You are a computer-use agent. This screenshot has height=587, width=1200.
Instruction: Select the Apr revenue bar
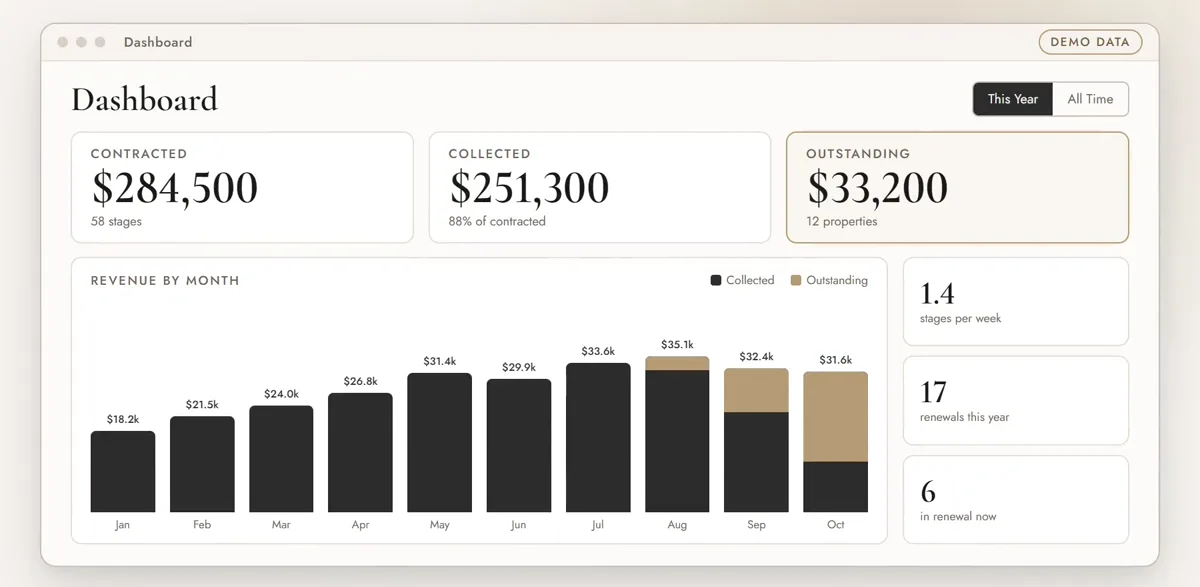pos(360,453)
